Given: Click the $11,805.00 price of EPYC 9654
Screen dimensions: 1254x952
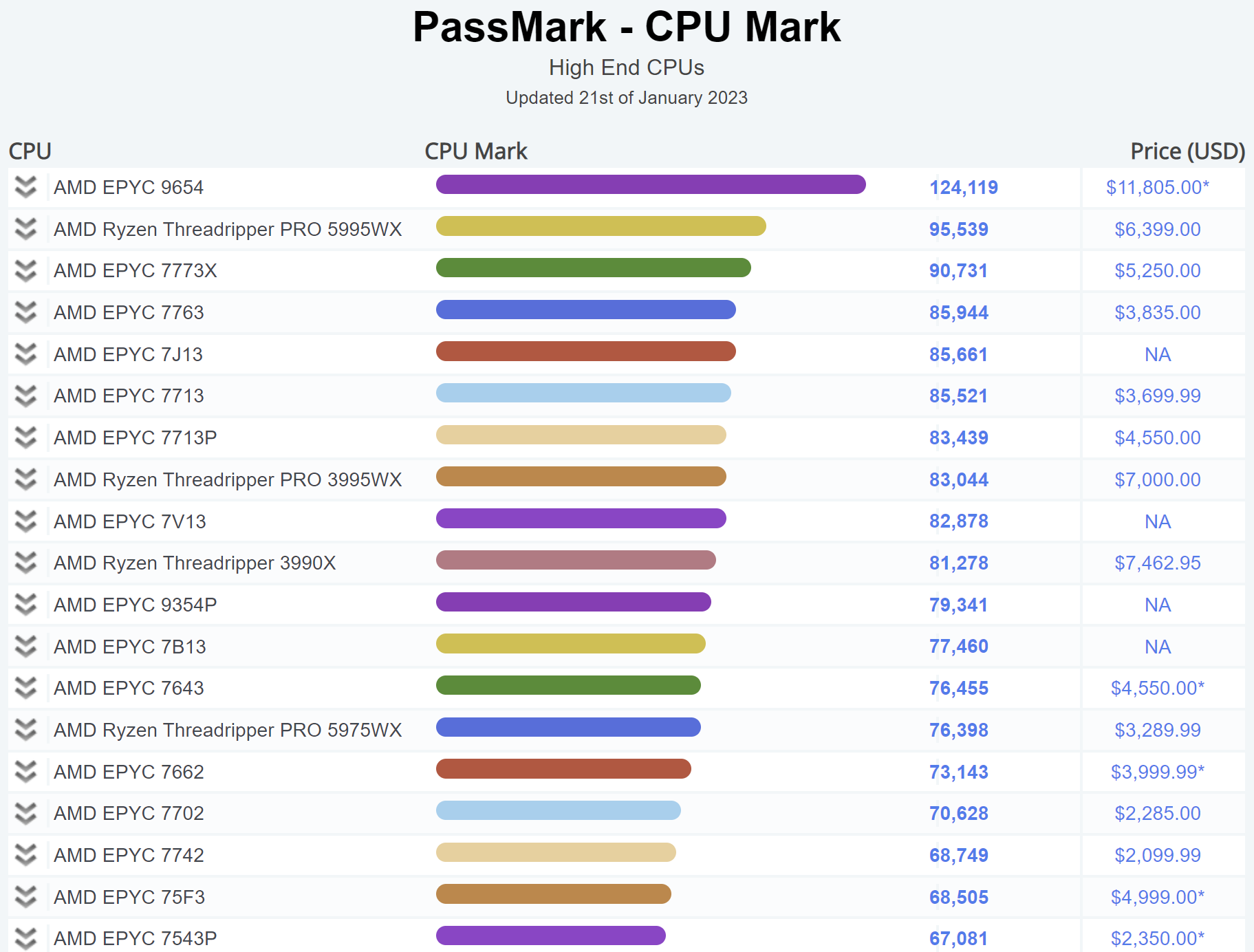Looking at the screenshot, I should (x=1157, y=187).
